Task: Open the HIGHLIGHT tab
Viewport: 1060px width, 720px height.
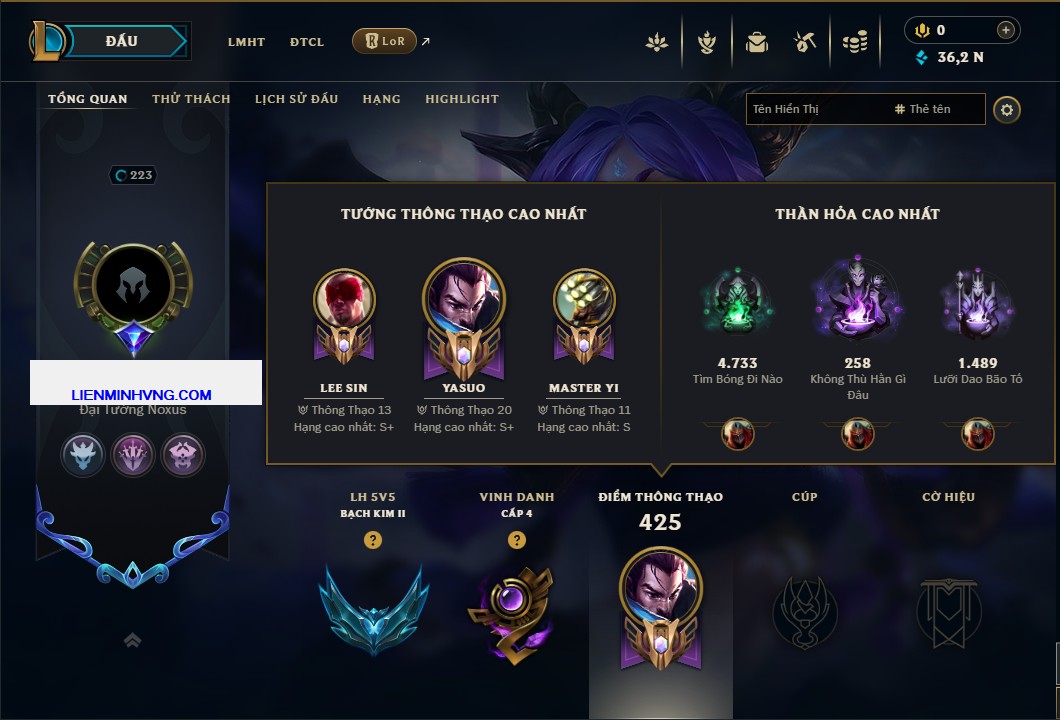Action: [x=462, y=99]
